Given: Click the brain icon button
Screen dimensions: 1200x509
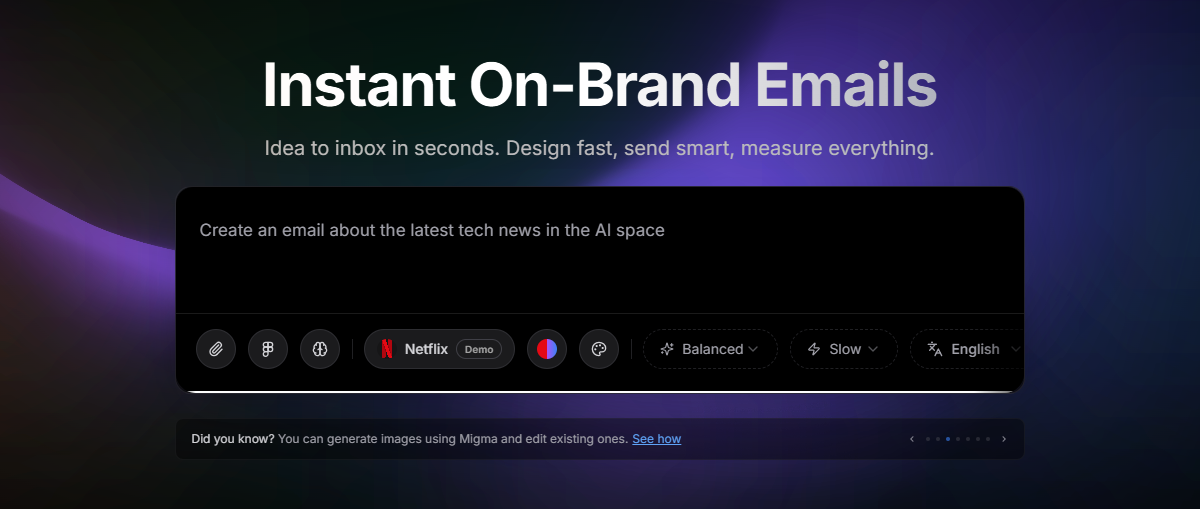Looking at the screenshot, I should pyautogui.click(x=320, y=349).
